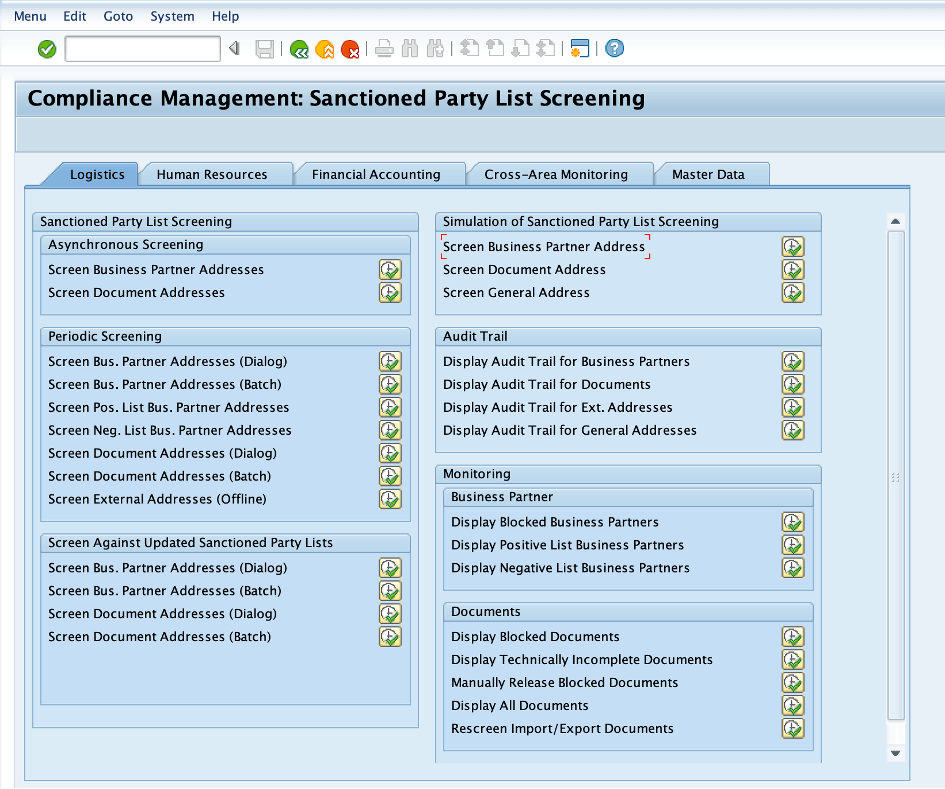Execute Screen Pos. List Bus. Partner Addresses
Viewport: 945px width, 789px height.
point(390,407)
